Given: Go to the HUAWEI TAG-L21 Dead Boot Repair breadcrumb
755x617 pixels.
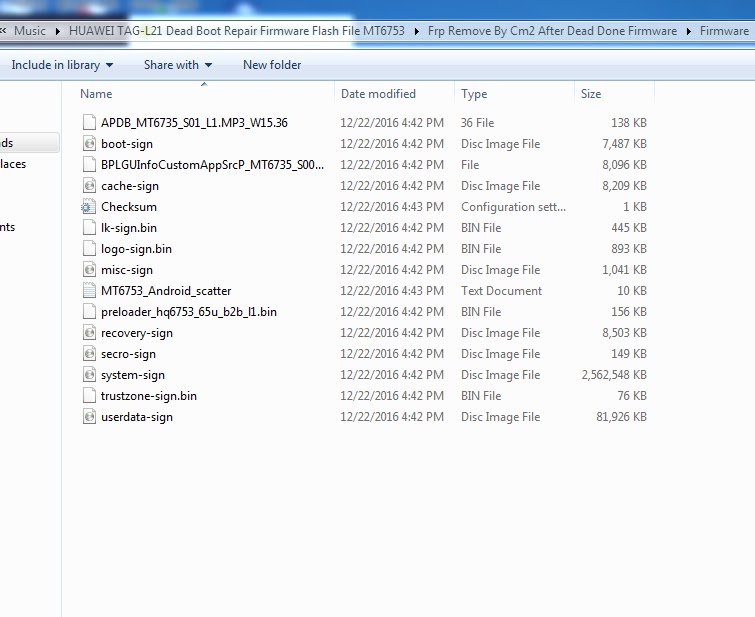Looking at the screenshot, I should (237, 31).
